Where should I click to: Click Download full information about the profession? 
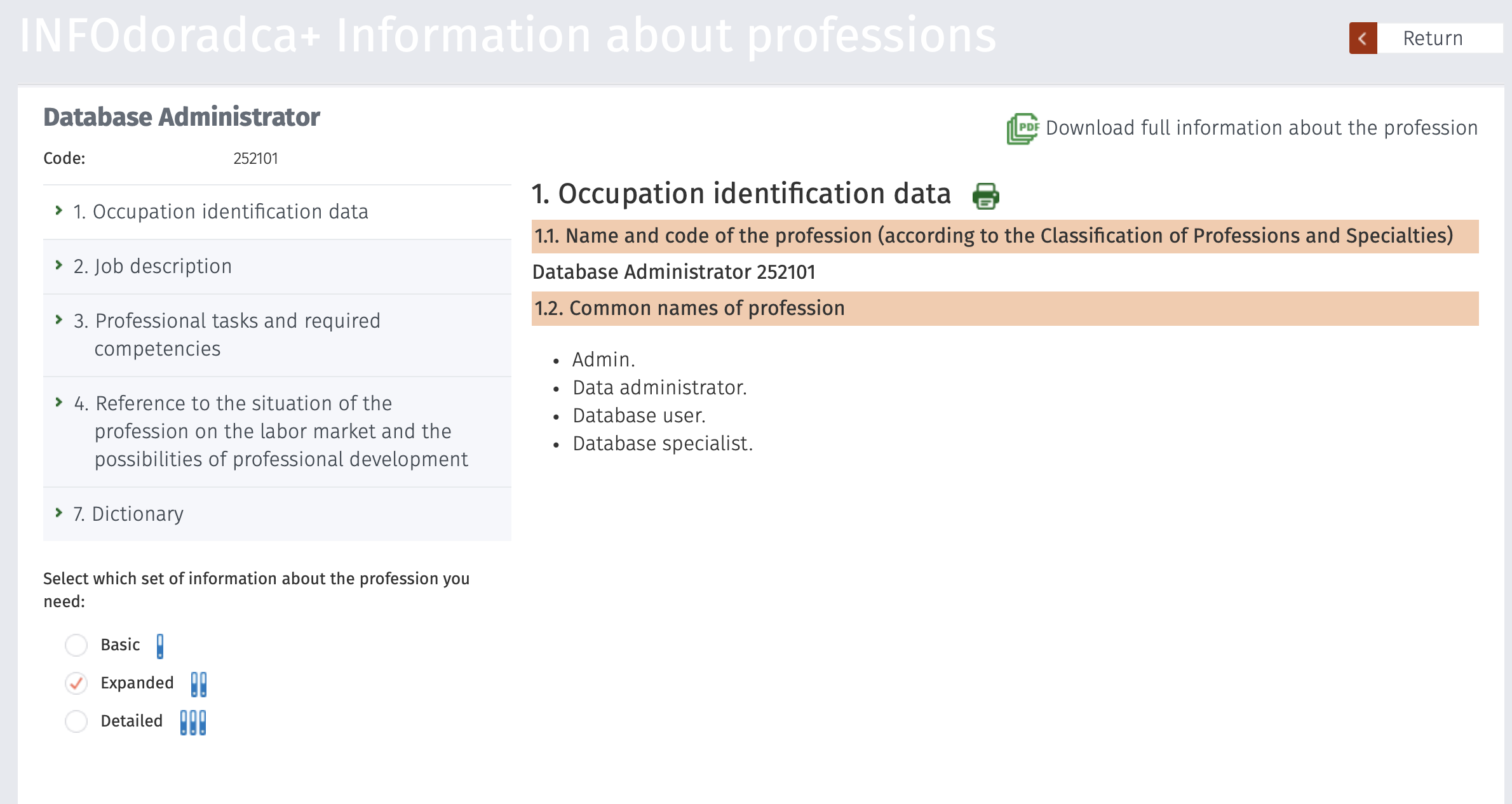coord(1261,128)
